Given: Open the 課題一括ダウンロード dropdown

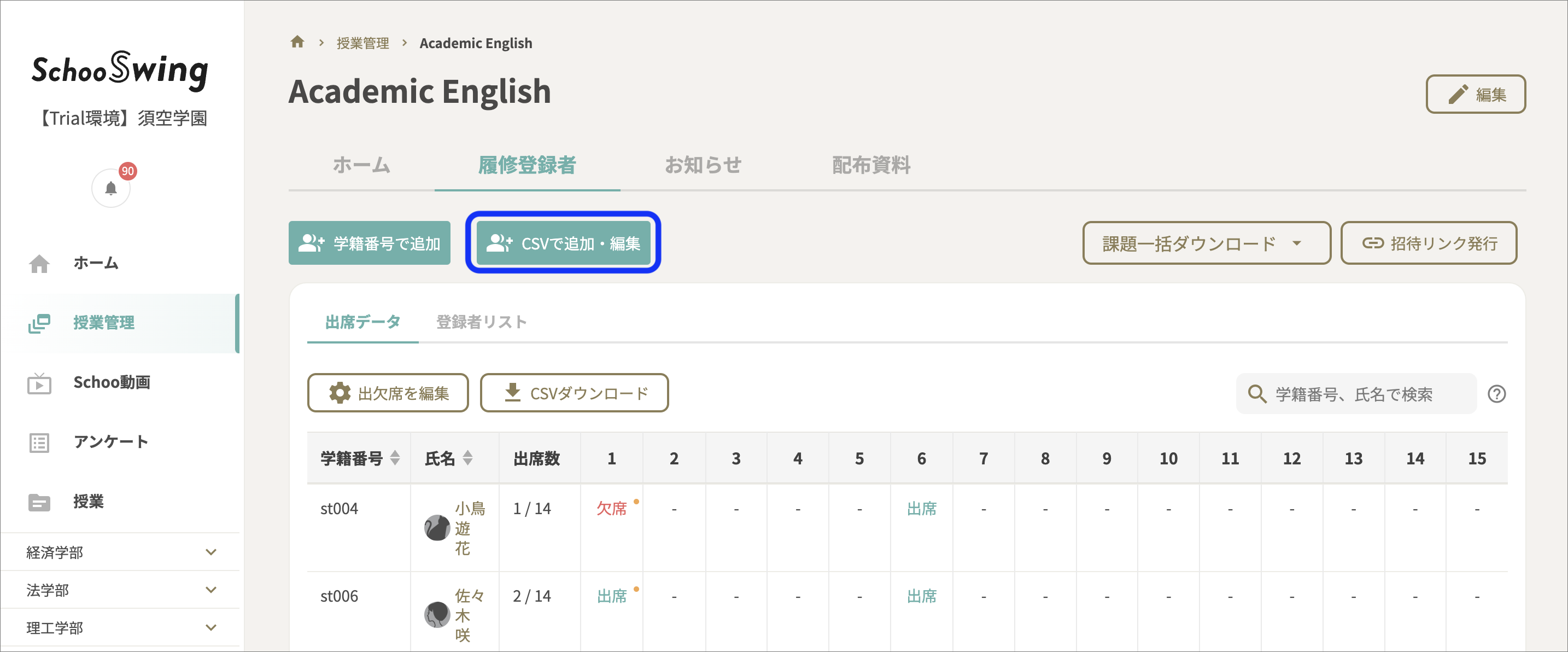Looking at the screenshot, I should coord(1206,243).
